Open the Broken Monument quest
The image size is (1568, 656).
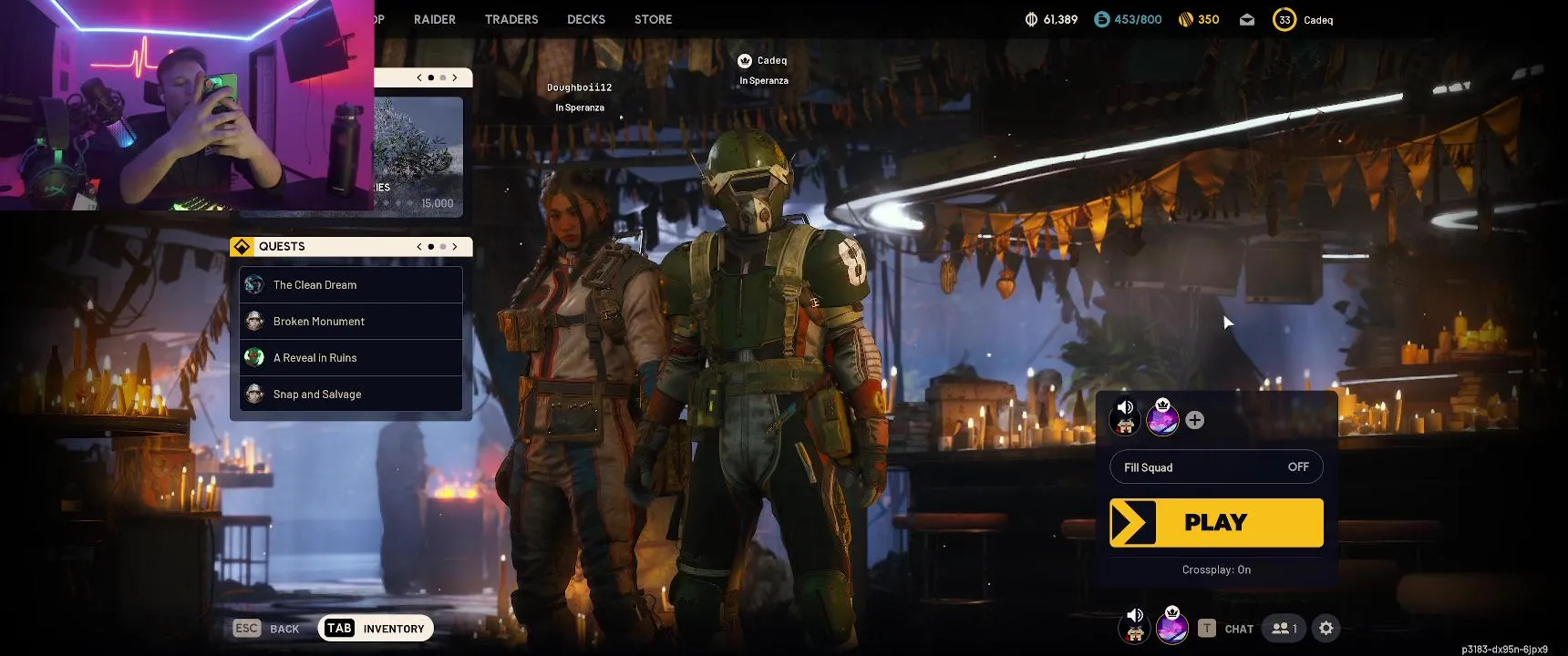tap(351, 321)
